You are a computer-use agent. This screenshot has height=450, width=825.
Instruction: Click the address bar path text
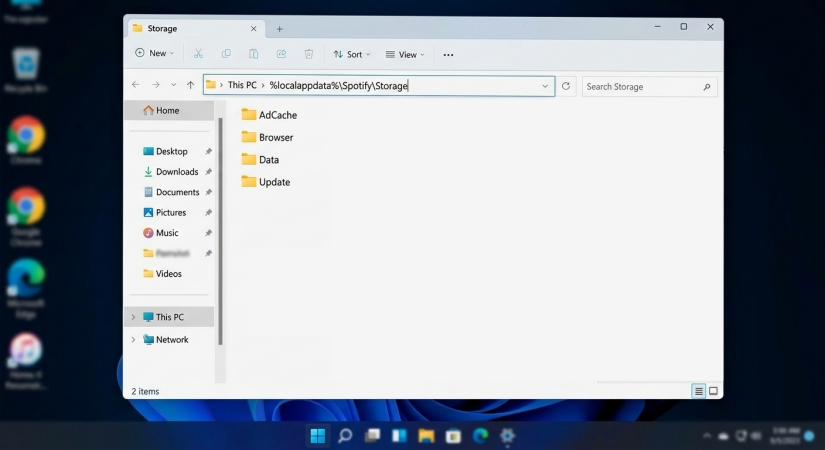[x=339, y=85]
